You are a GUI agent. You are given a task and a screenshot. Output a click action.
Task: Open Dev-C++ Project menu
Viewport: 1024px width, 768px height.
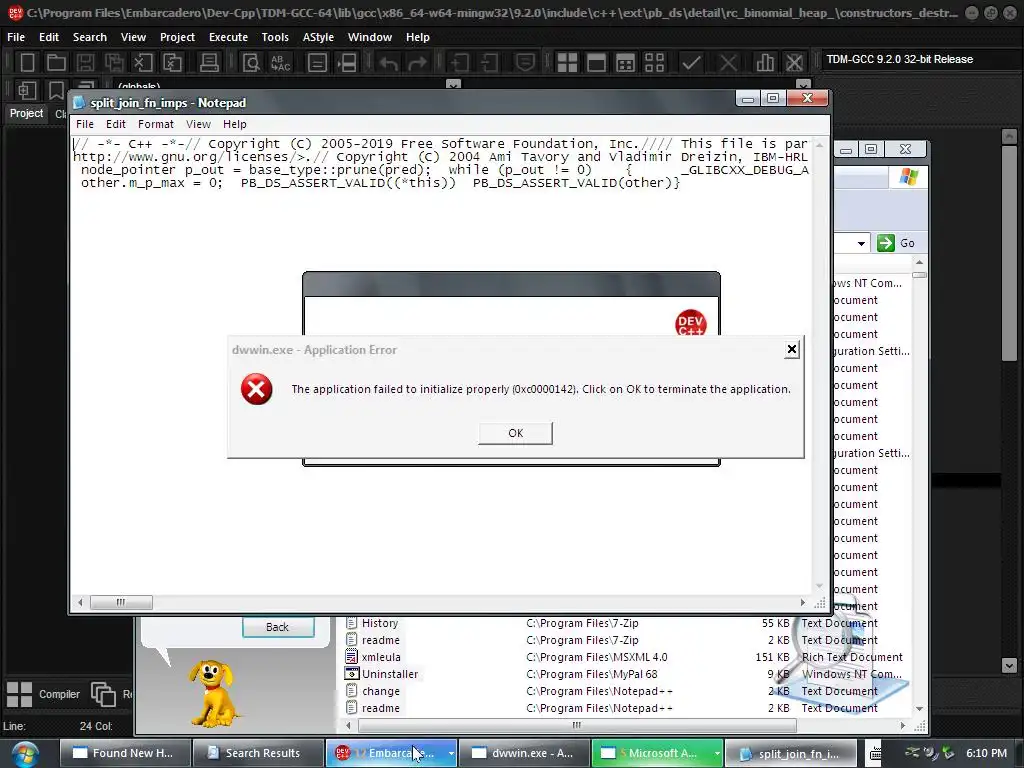(x=177, y=37)
